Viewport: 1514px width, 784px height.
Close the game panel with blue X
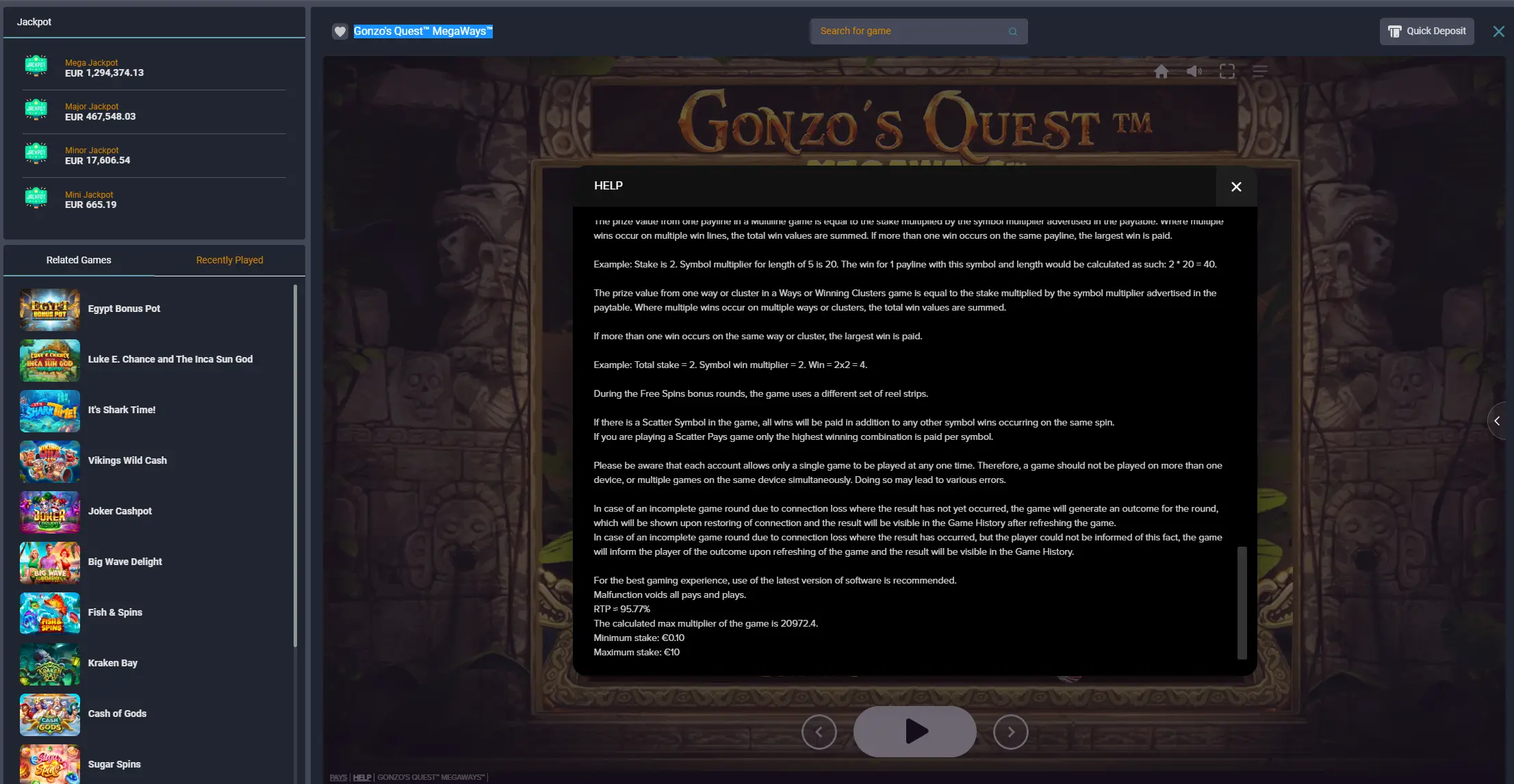tap(1499, 31)
